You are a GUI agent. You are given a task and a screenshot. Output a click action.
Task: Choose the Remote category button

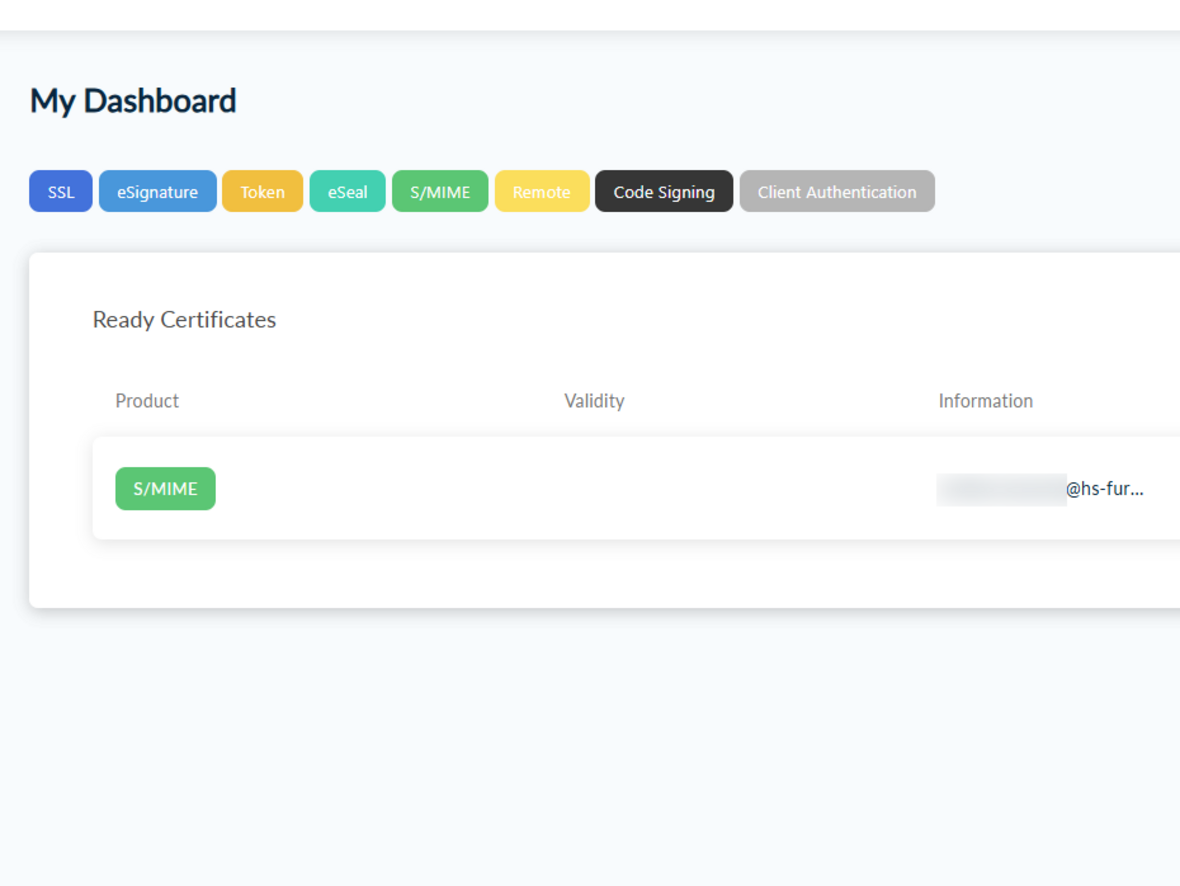pyautogui.click(x=541, y=192)
